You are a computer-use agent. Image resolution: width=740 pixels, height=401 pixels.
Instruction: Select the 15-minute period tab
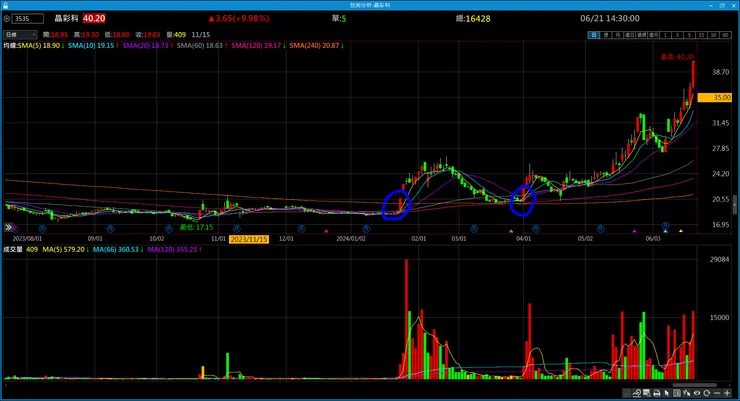701,35
